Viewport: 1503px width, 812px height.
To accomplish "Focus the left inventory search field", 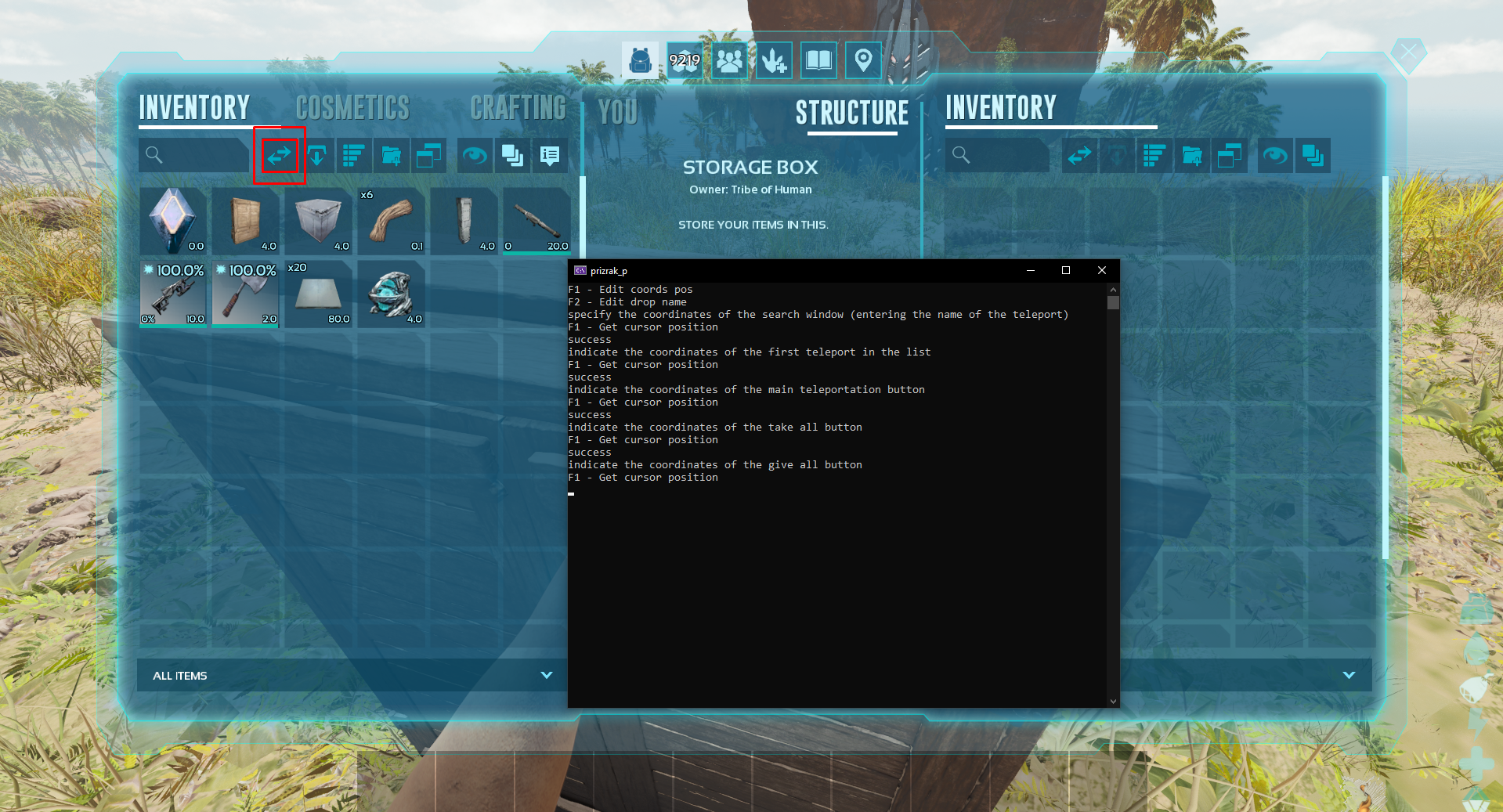I will [x=194, y=155].
